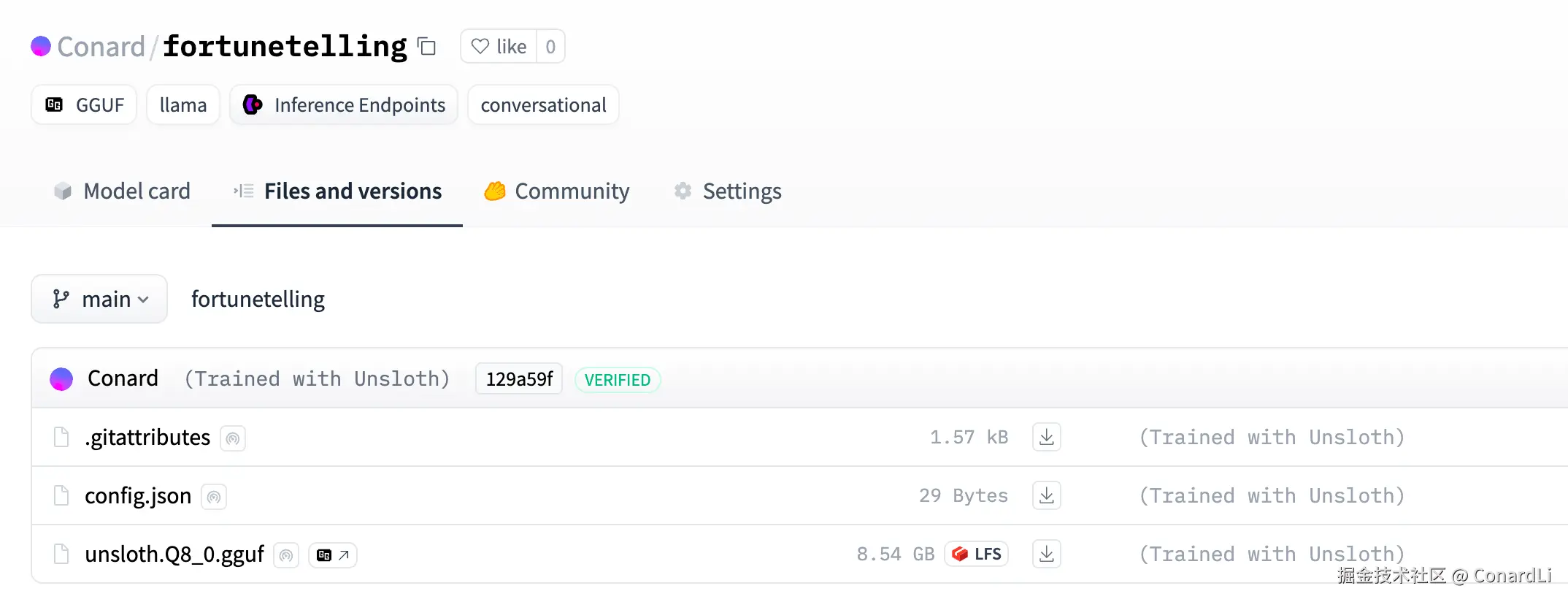This screenshot has height=602, width=1568.
Task: Download the config.json file
Action: [1046, 495]
